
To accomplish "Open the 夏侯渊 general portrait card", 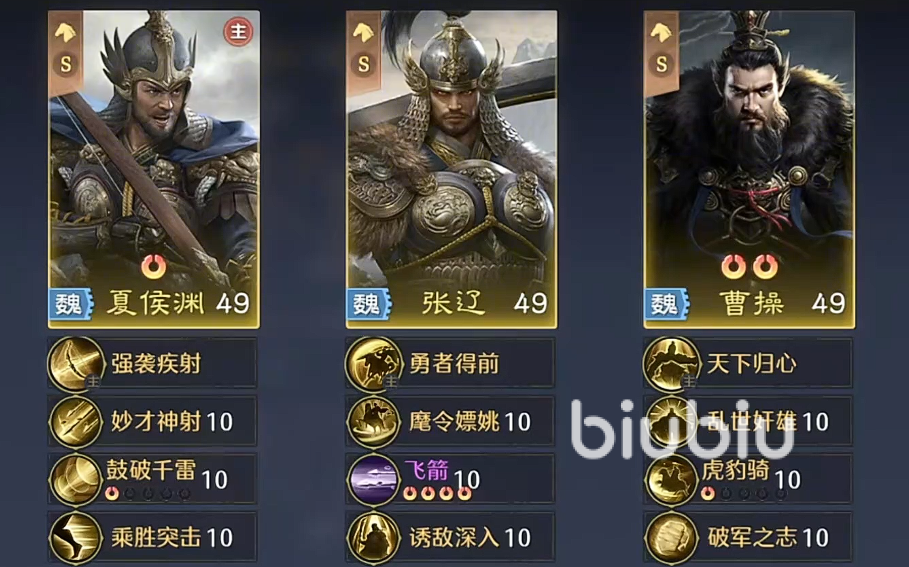I will point(154,169).
